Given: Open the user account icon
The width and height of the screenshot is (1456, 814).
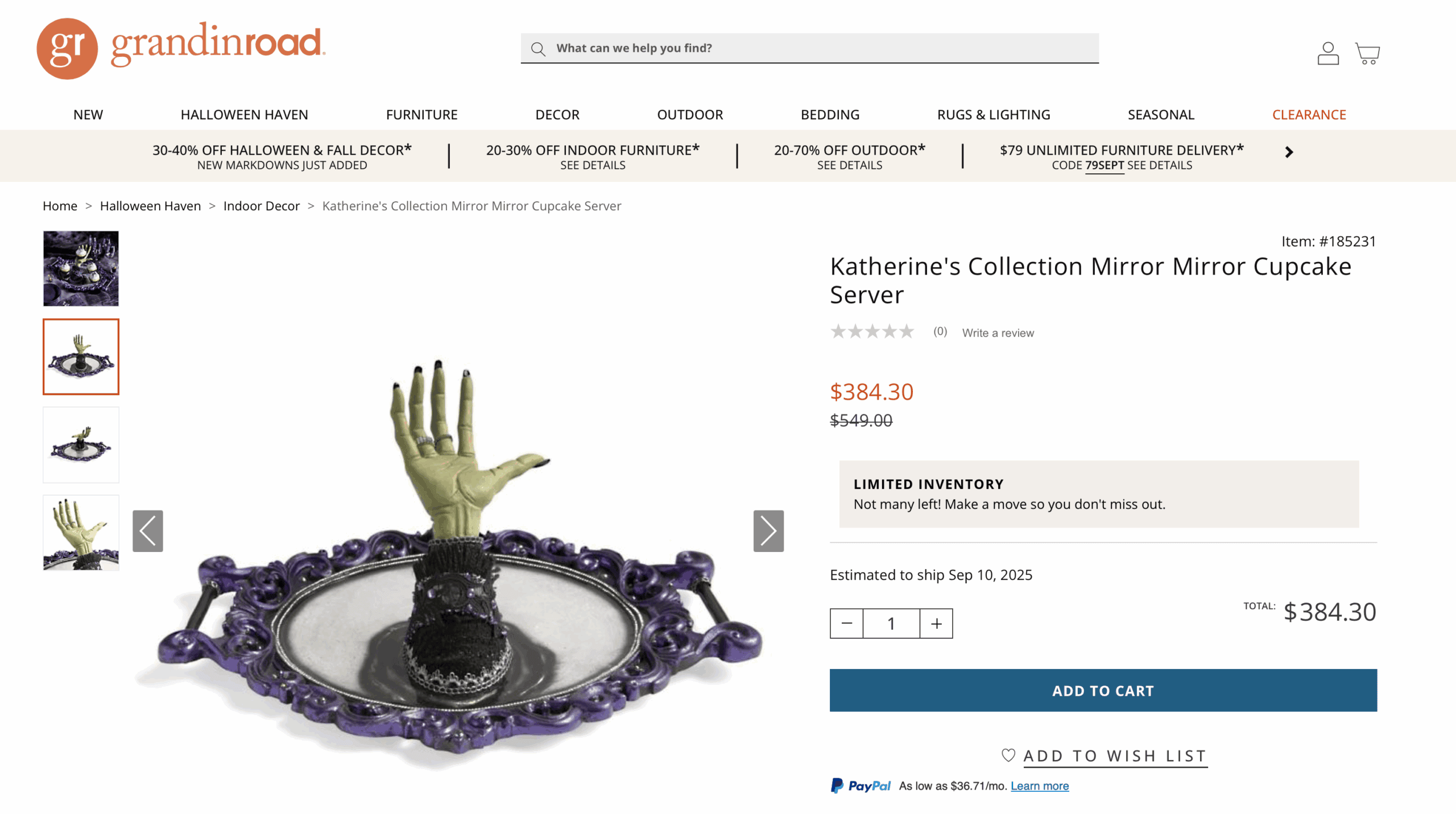Looking at the screenshot, I should (x=1327, y=53).
